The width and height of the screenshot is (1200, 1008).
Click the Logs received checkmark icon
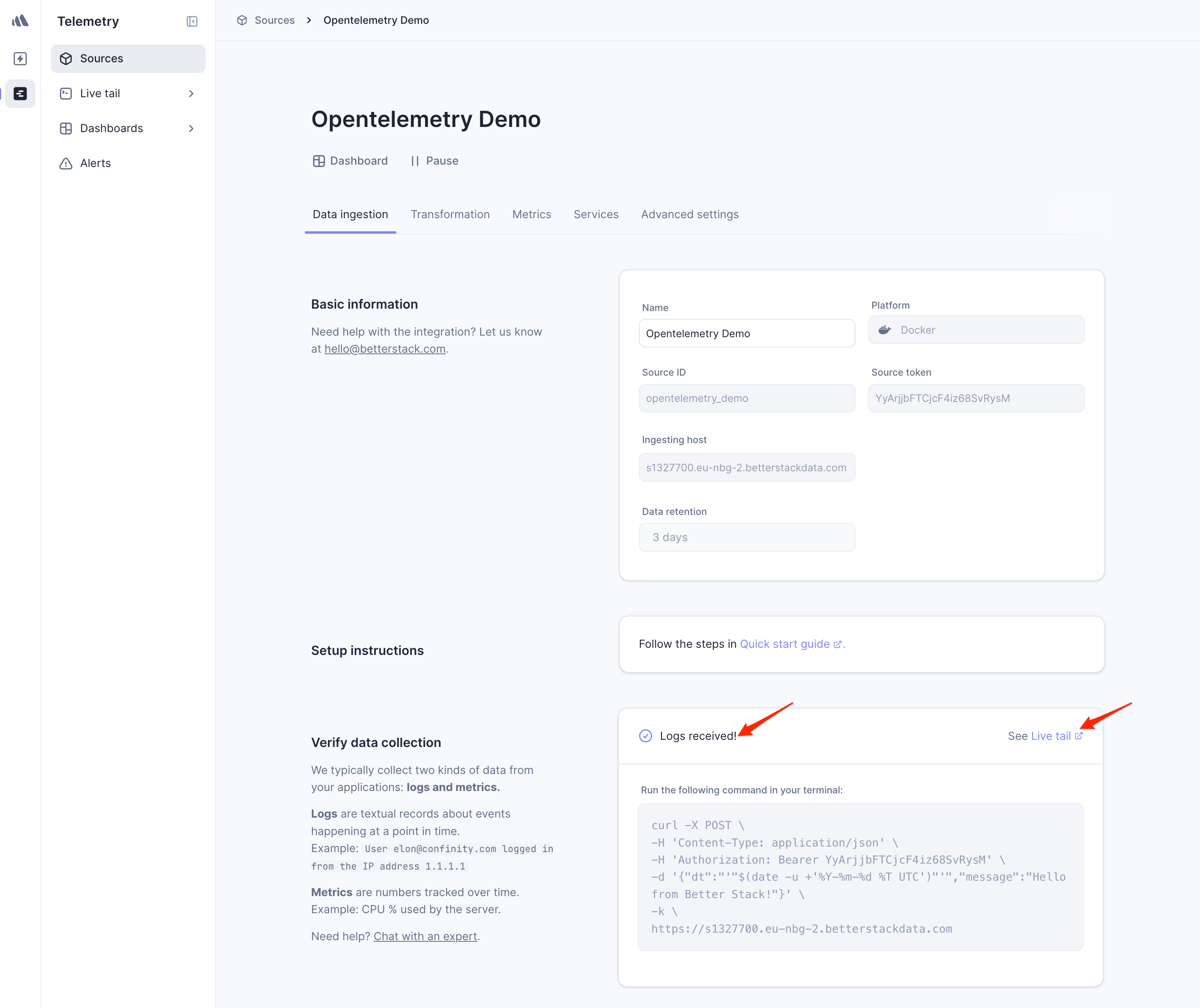(645, 735)
